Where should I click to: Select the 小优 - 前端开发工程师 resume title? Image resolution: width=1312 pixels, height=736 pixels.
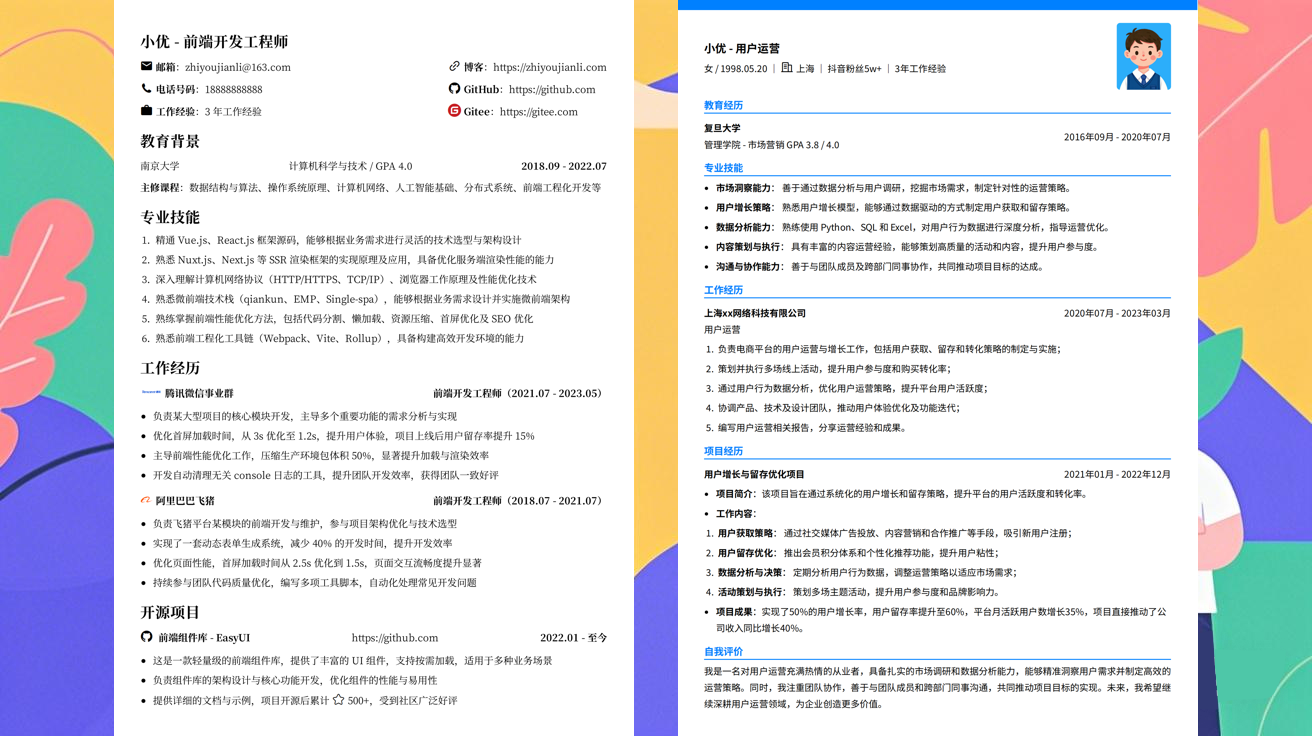click(x=214, y=42)
